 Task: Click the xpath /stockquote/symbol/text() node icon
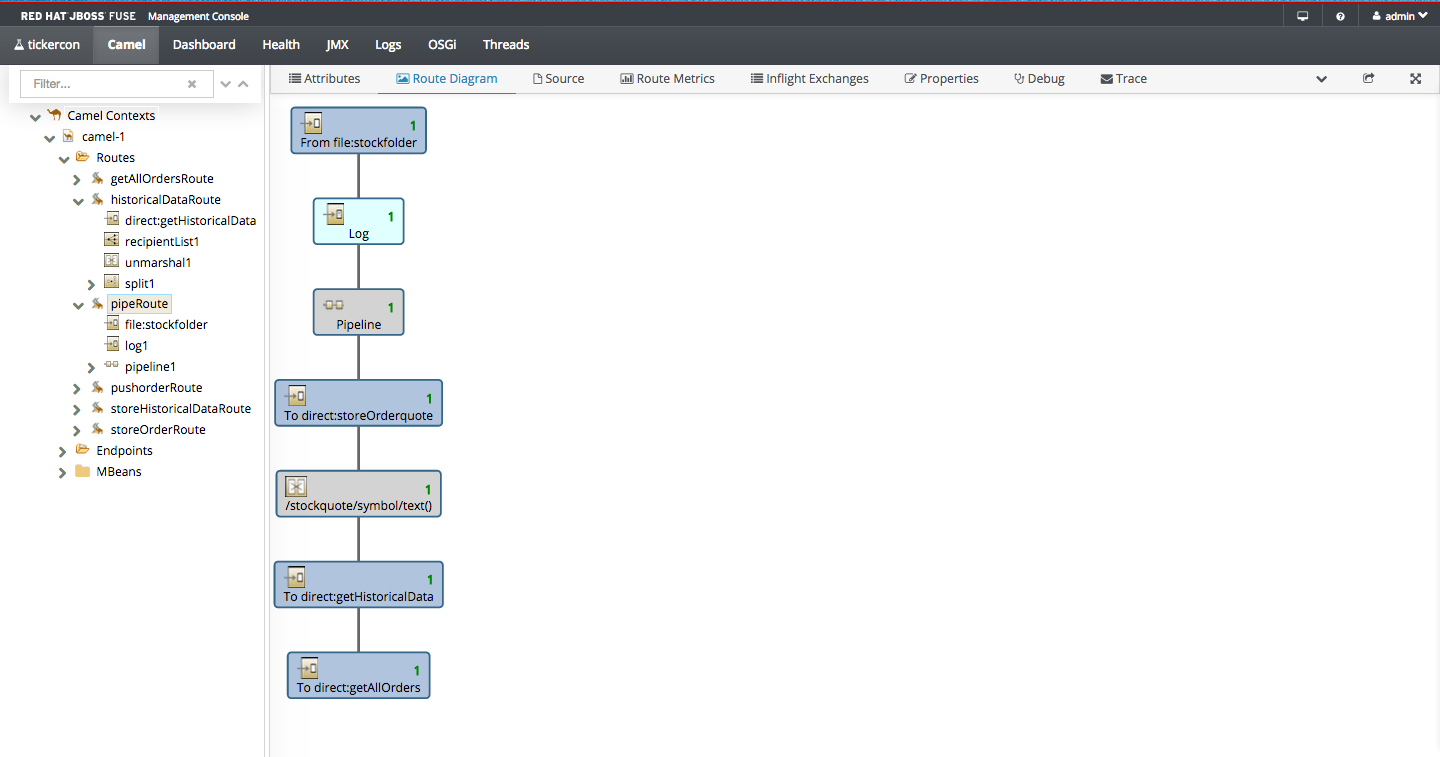[x=296, y=487]
